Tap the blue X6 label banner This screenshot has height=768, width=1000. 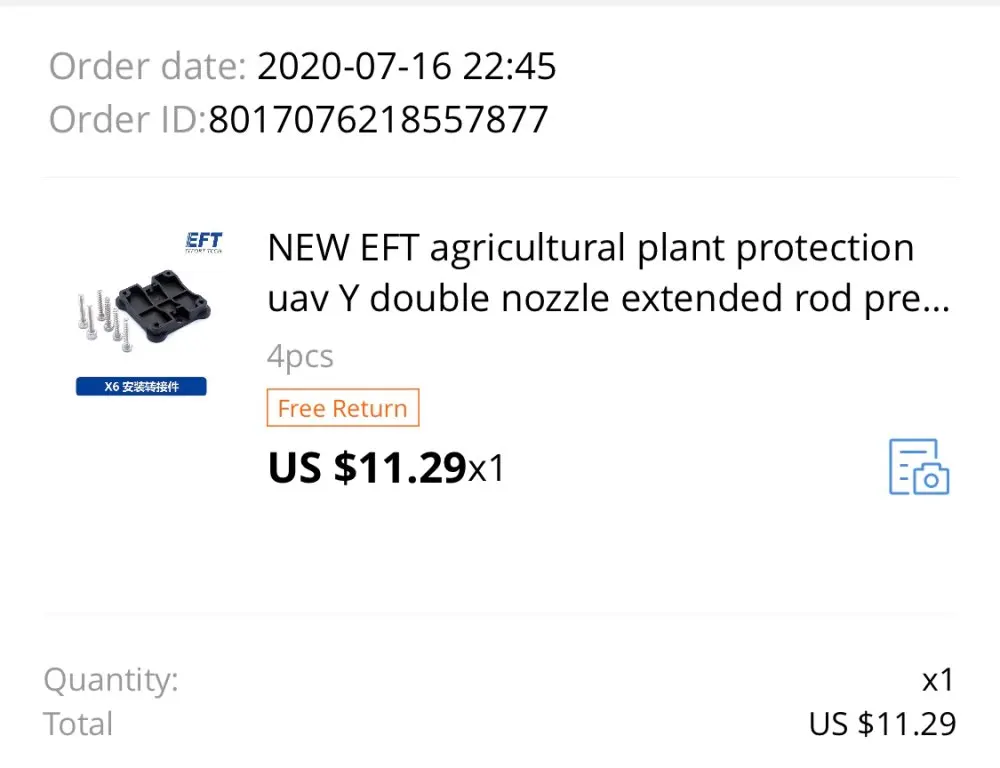pos(141,386)
